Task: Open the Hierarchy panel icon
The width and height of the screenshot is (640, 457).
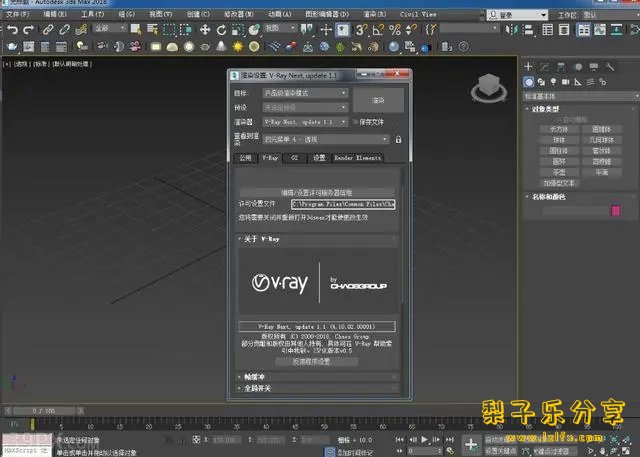Action: pos(561,67)
